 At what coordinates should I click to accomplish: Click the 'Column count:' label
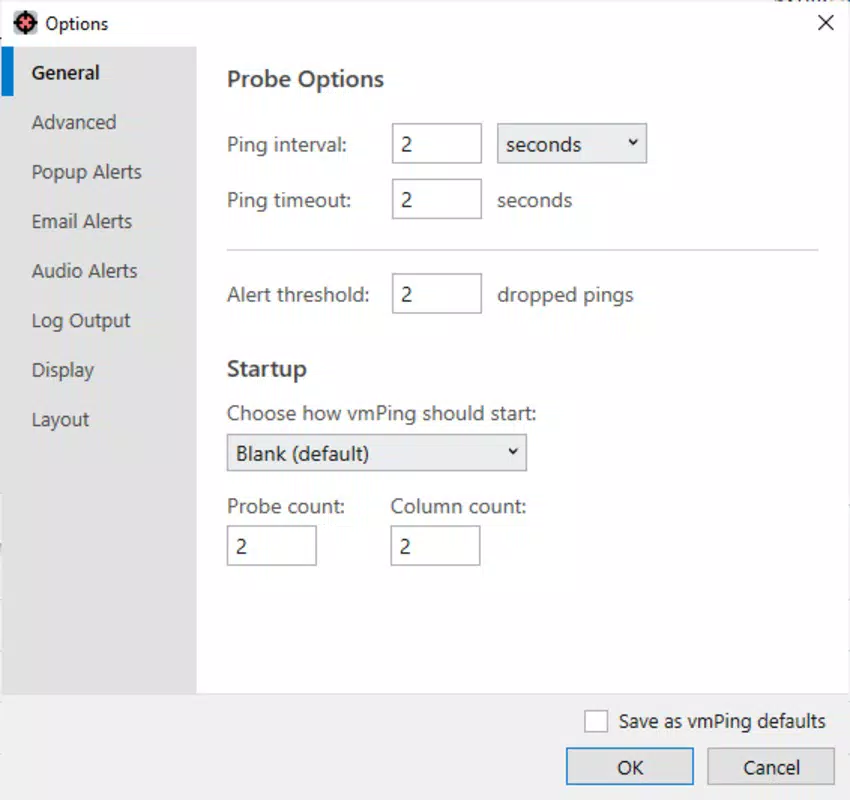[x=459, y=506]
